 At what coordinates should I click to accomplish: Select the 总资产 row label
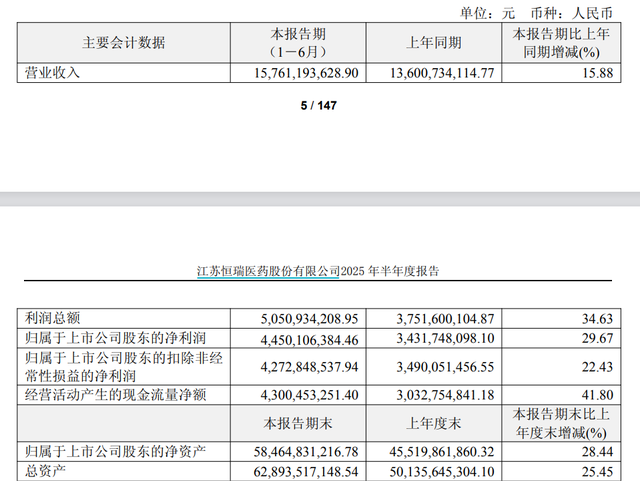pos(45,472)
